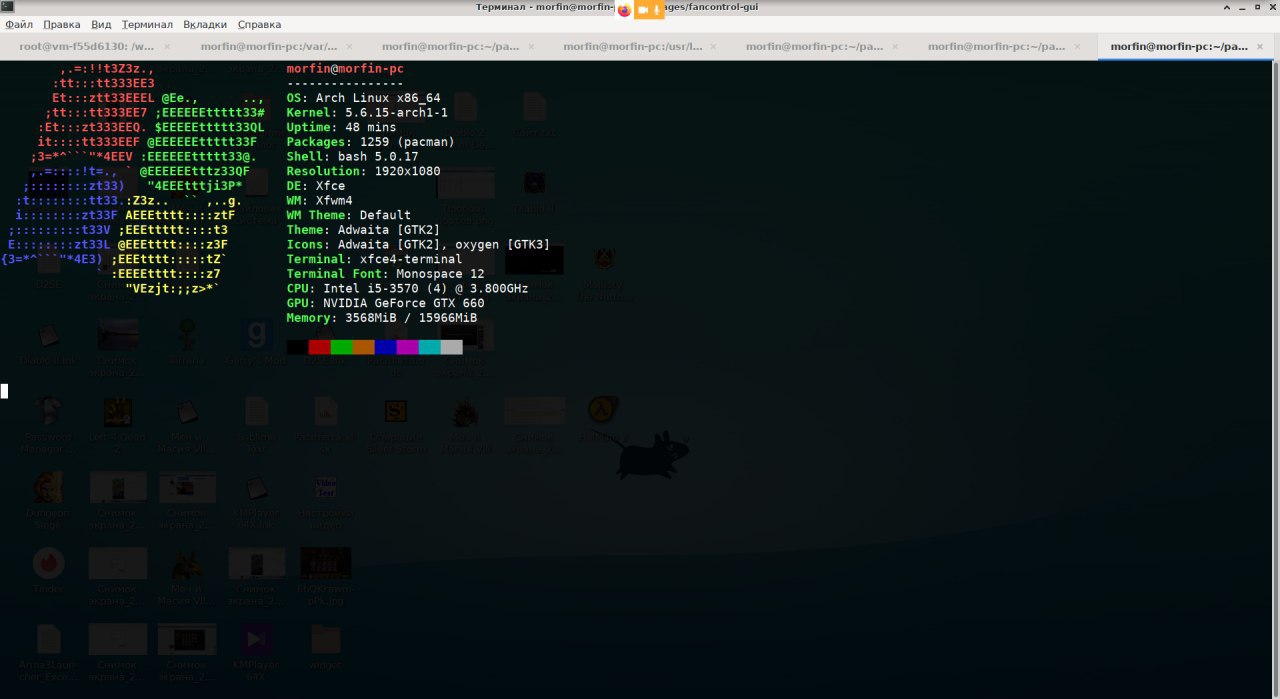Click the 'Terminal: xfce4-terminal' line
The image size is (1280, 699).
point(374,259)
